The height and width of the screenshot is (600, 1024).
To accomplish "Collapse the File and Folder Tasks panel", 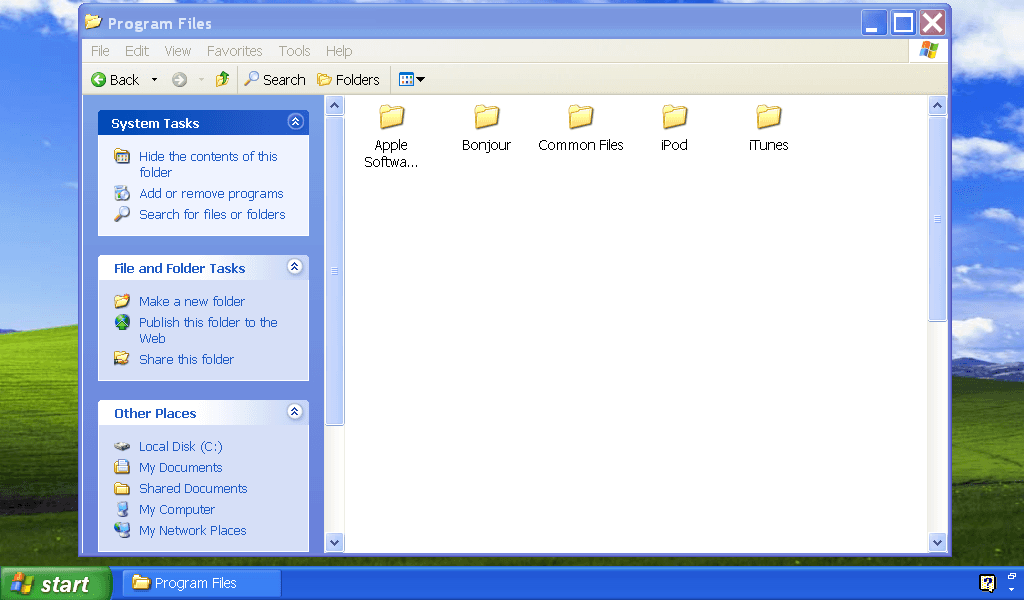I will pos(295,267).
